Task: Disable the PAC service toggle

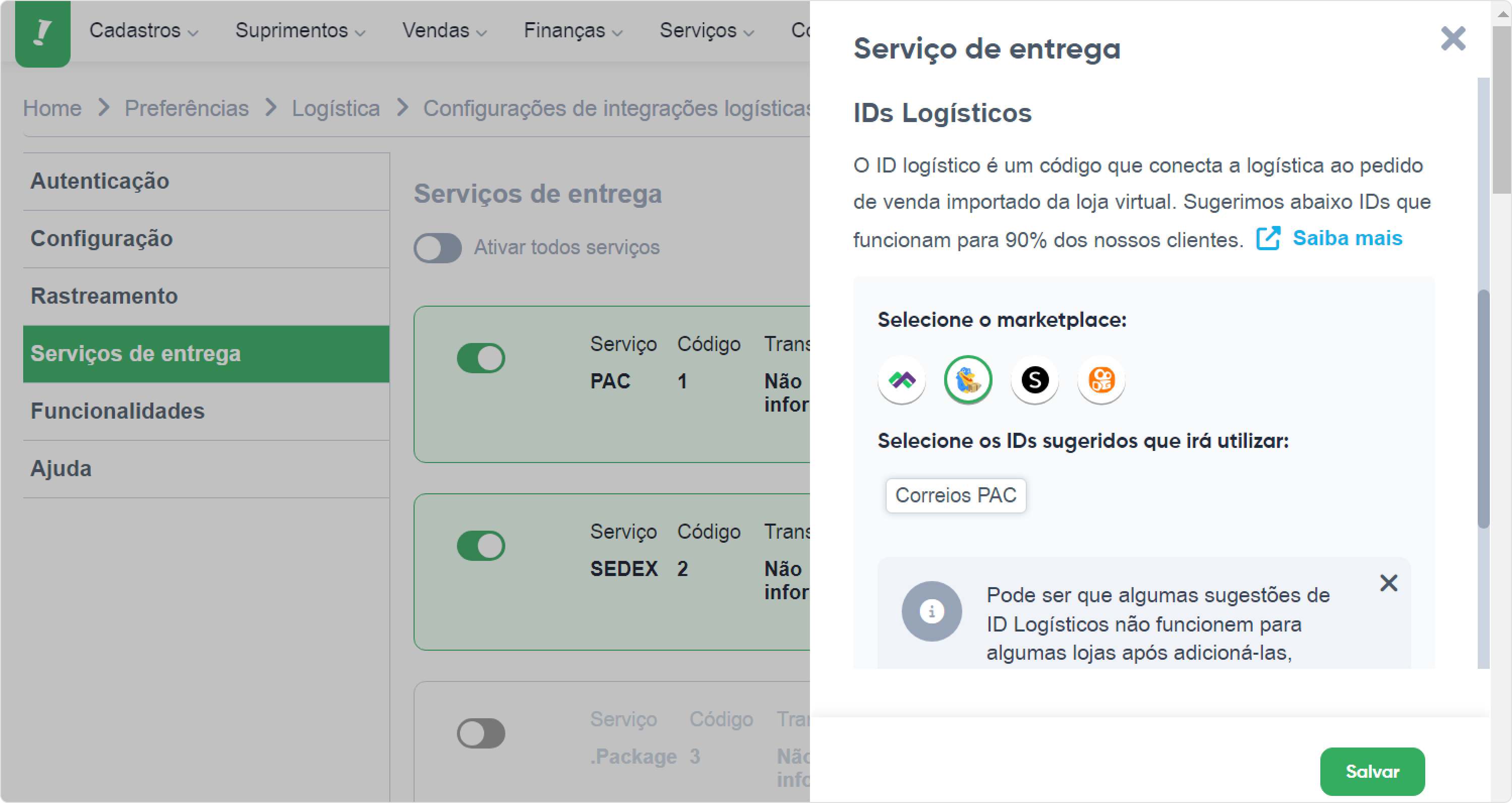Action: [x=481, y=358]
